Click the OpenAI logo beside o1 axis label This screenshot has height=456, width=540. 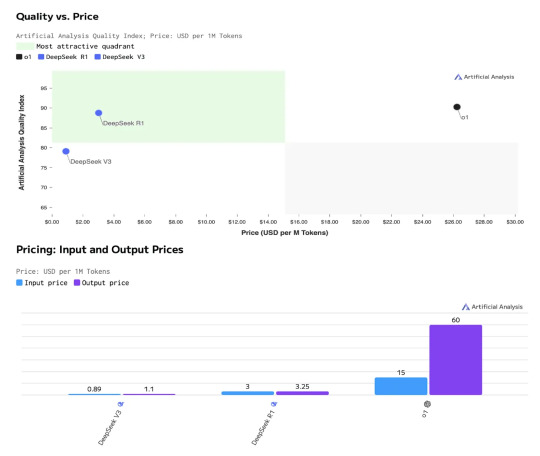[427, 404]
